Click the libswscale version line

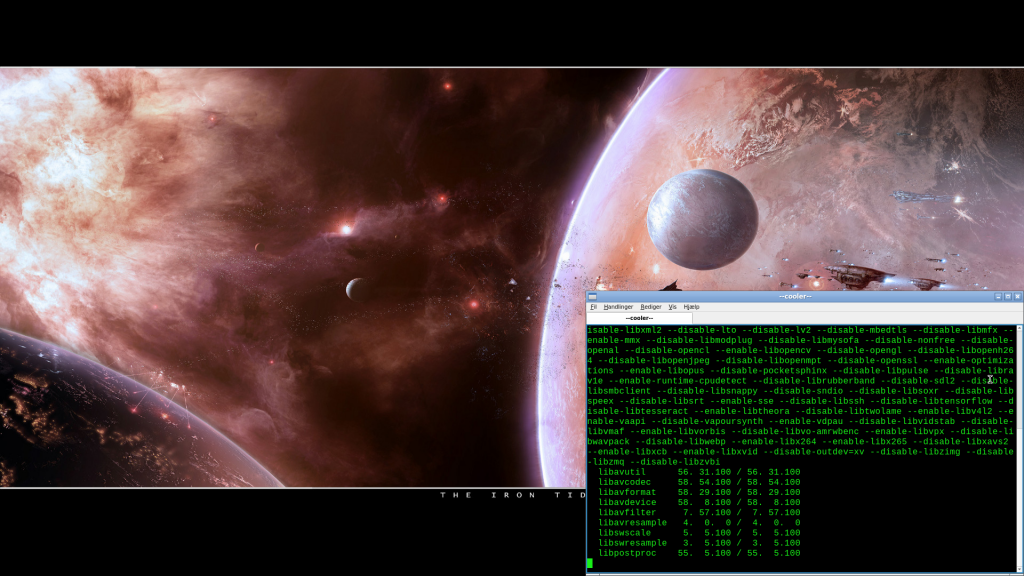pos(698,533)
